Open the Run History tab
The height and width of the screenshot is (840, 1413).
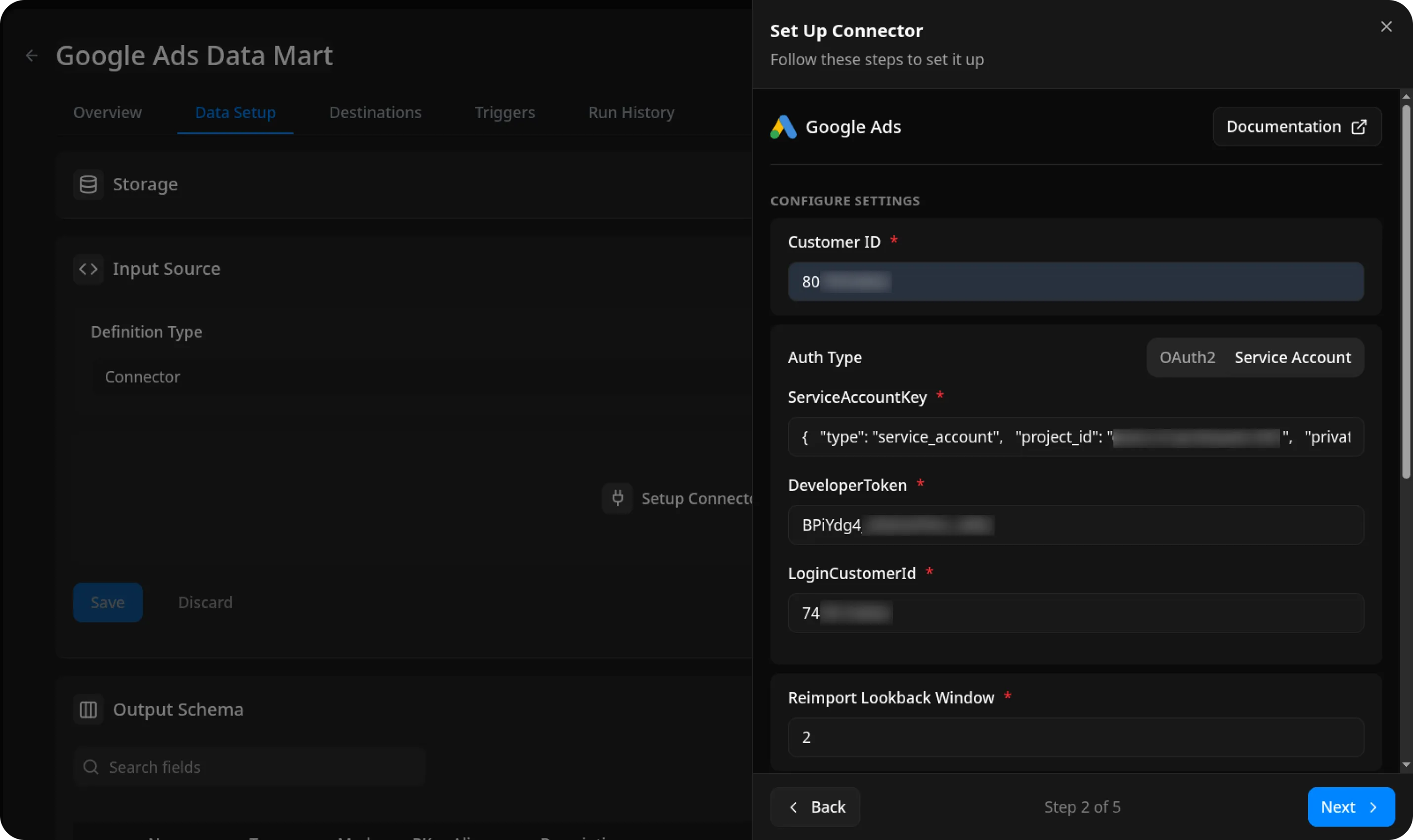631,113
